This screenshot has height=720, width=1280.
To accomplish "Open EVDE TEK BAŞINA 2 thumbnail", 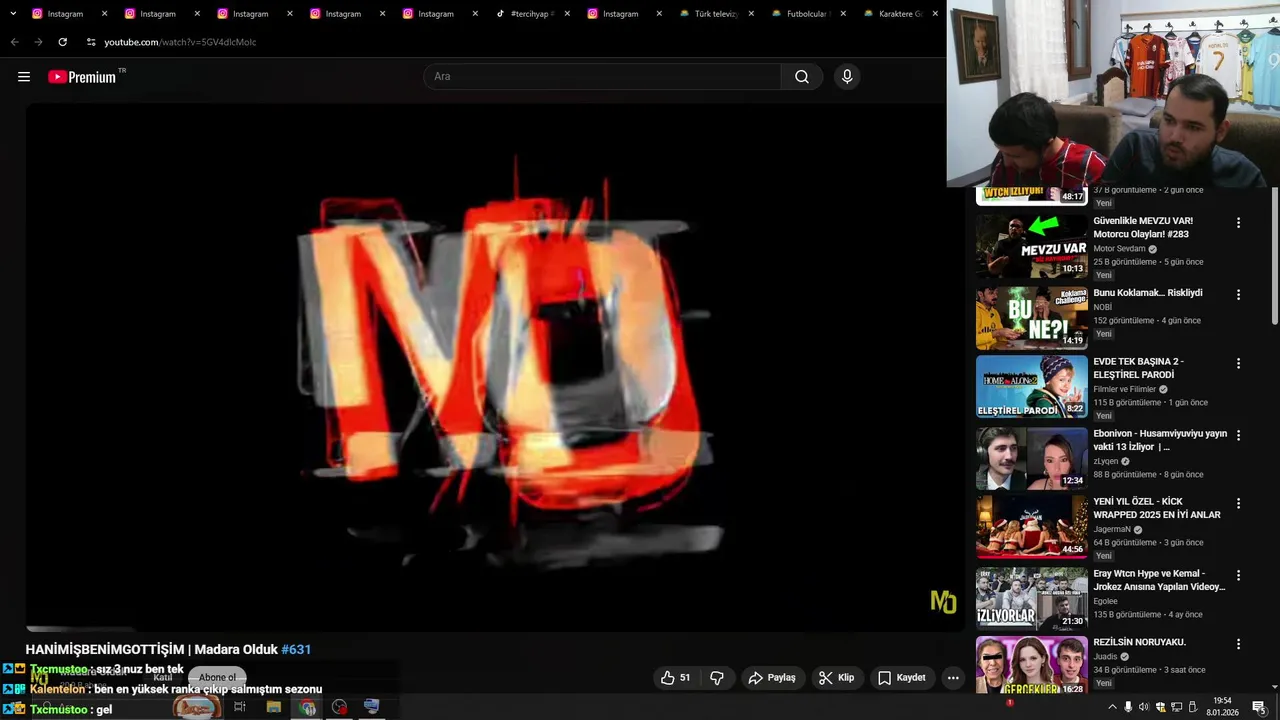I will pos(1031,386).
